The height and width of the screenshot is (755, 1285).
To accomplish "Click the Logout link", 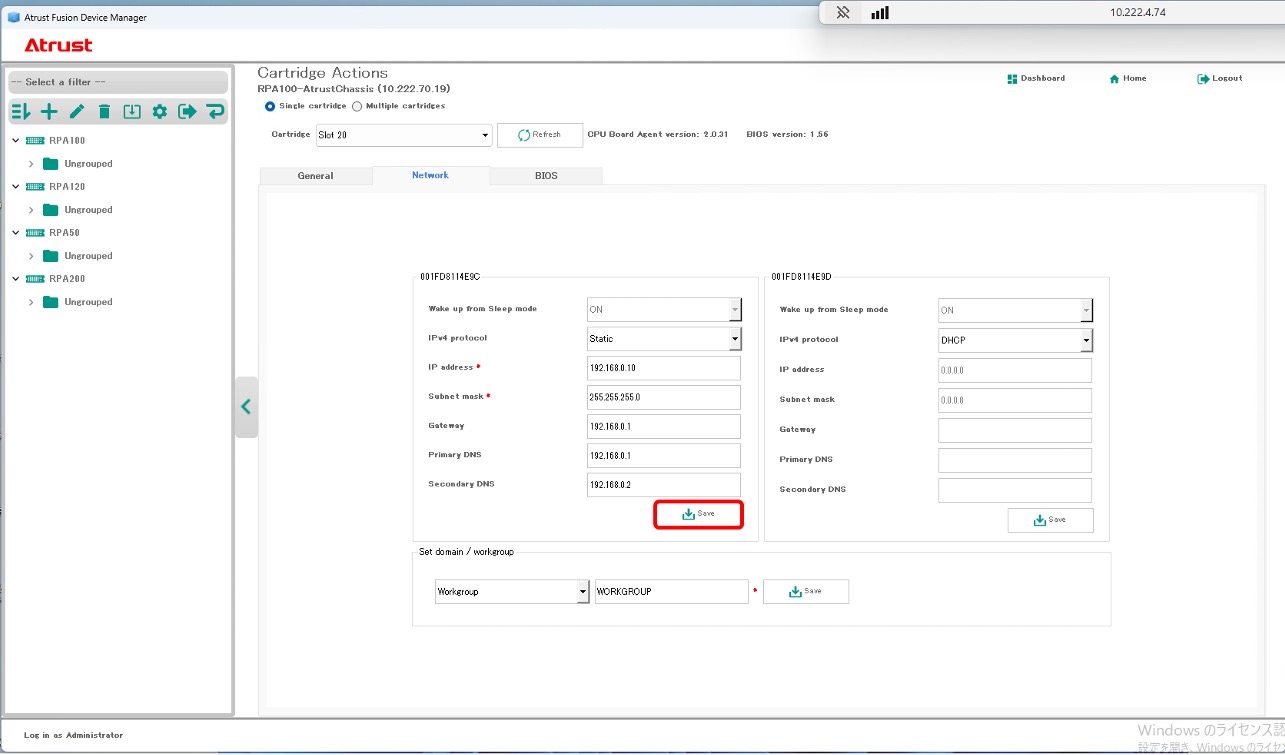I will click(x=1219, y=79).
